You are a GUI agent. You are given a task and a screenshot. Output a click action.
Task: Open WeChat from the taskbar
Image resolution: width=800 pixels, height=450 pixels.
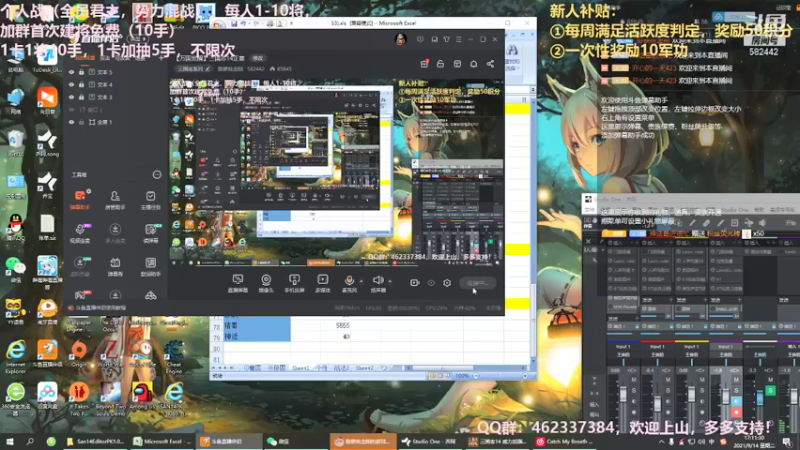tap(278, 441)
